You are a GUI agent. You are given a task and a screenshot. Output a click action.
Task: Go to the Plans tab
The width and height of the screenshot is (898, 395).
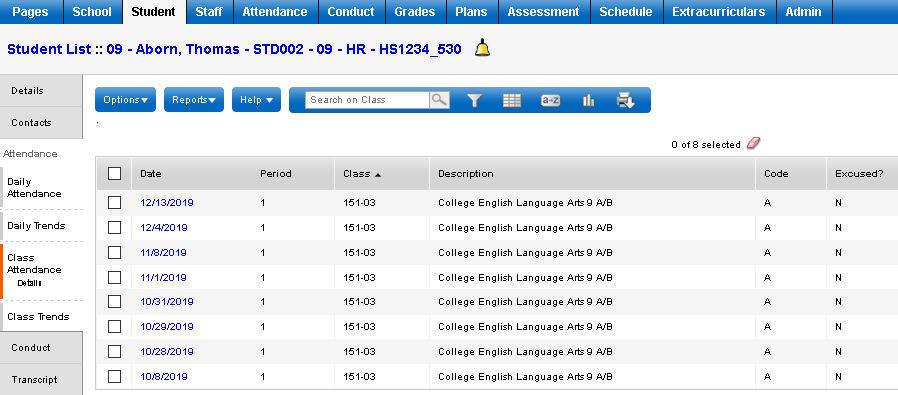471,11
